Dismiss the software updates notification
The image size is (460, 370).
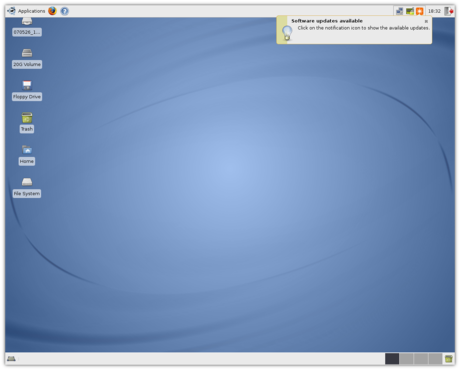click(426, 21)
